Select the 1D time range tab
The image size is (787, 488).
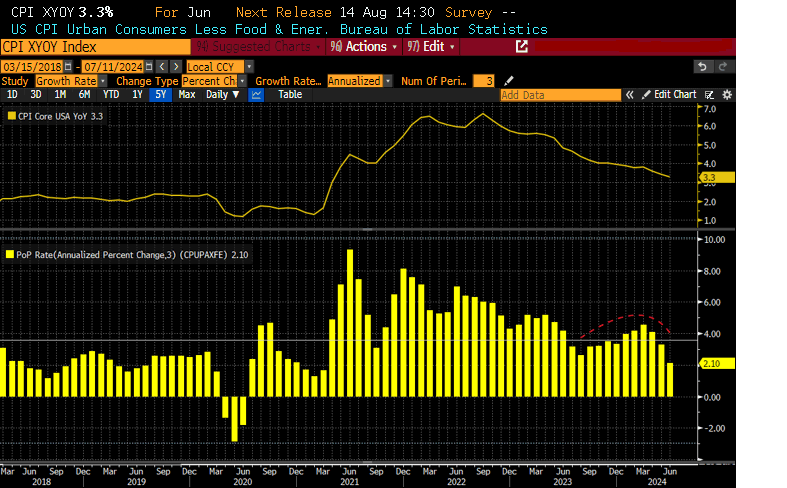click(12, 95)
